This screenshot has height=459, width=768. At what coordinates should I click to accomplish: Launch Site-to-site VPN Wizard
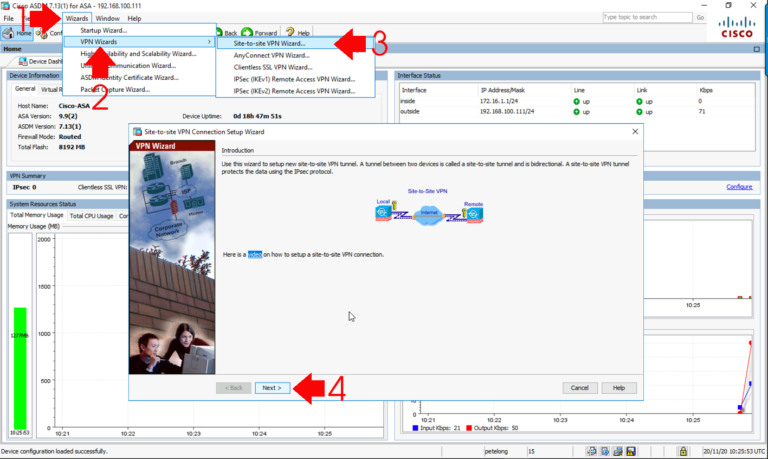click(295, 43)
